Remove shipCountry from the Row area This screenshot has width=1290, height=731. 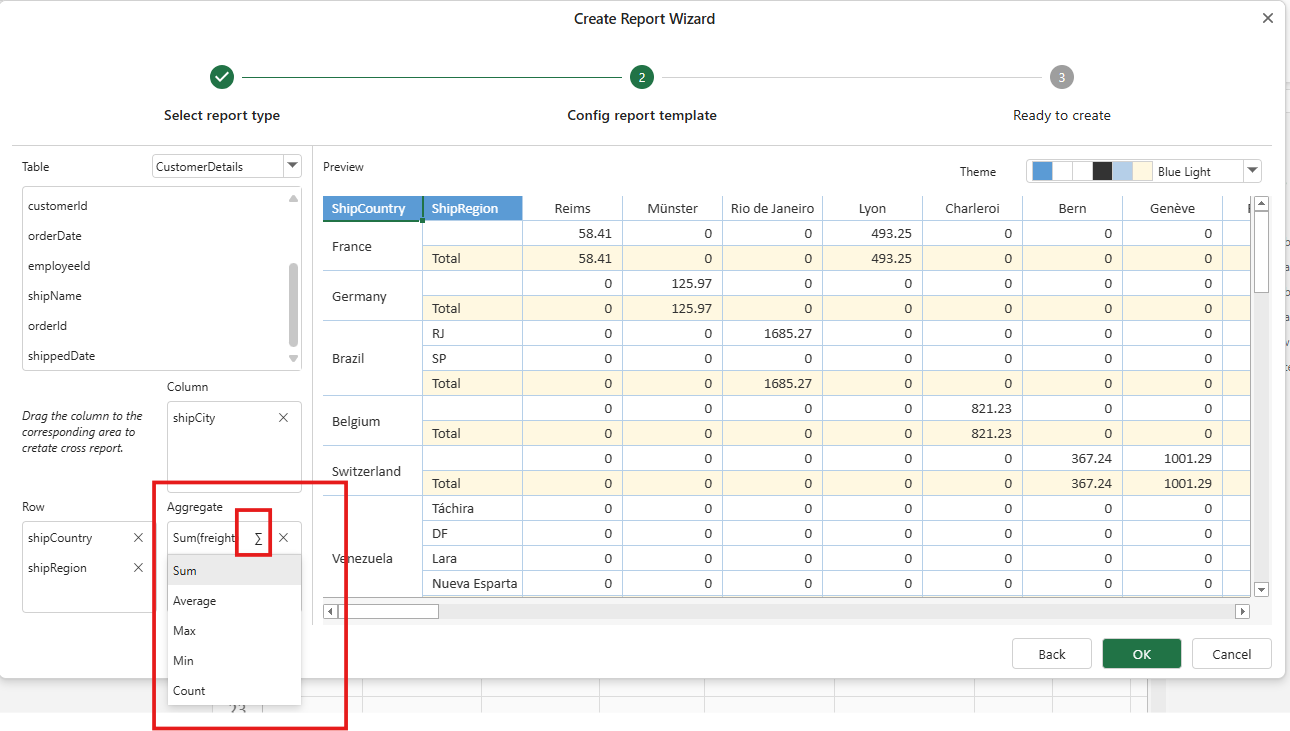click(138, 538)
